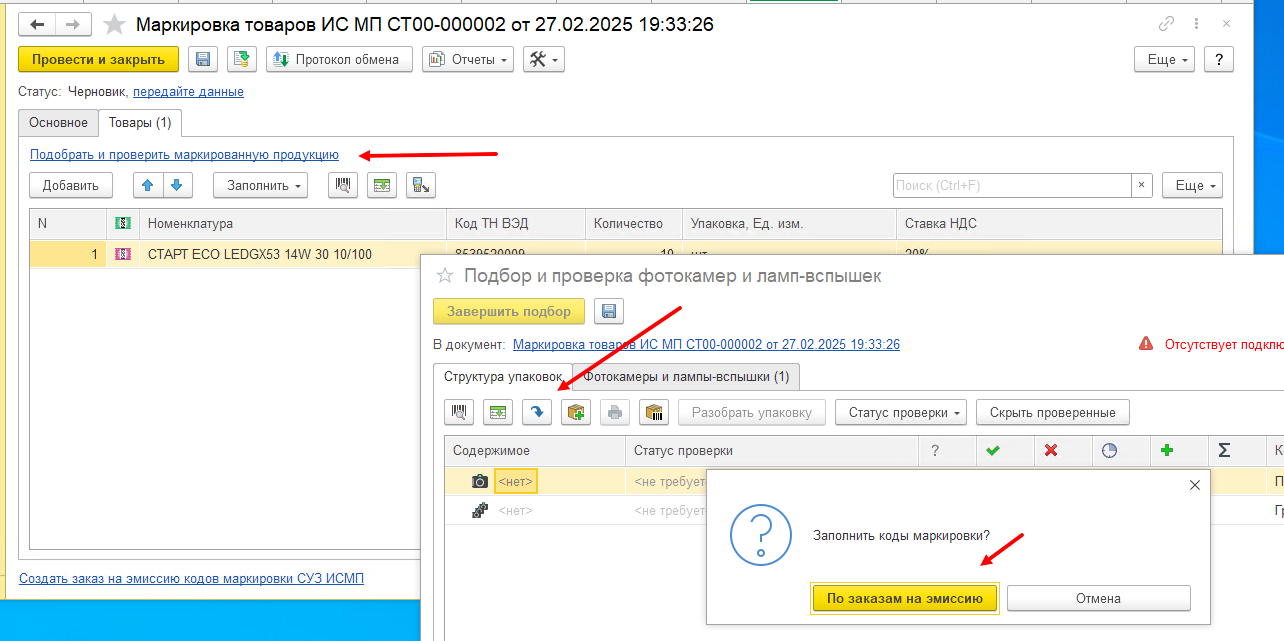Click the Подобрать и проверить маркированную продукцию link
Image resolution: width=1284 pixels, height=641 pixels.
pyautogui.click(x=184, y=155)
